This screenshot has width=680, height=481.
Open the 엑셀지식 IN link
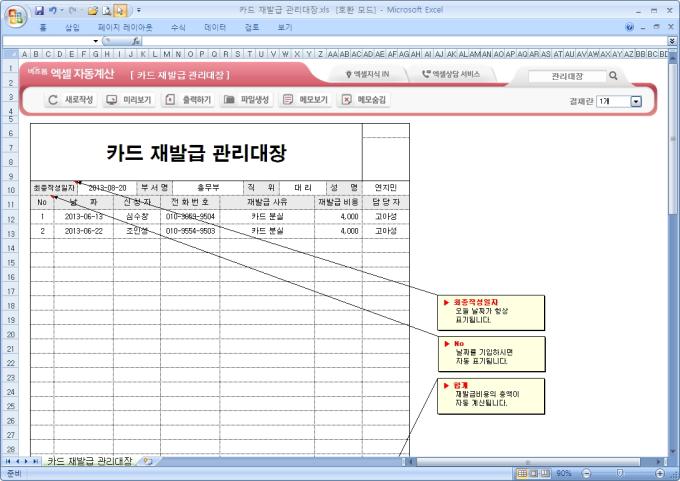pos(367,74)
